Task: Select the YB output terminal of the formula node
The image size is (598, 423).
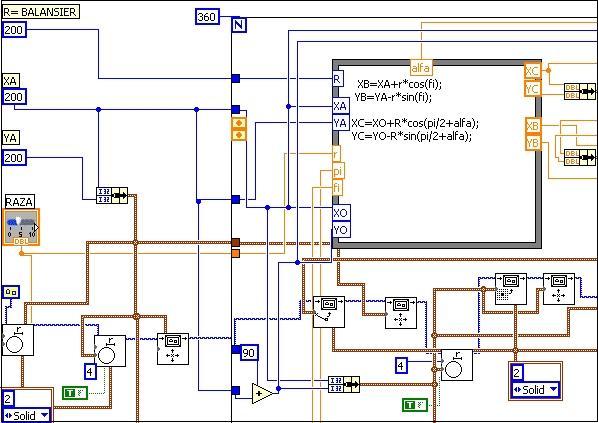Action: click(x=533, y=143)
